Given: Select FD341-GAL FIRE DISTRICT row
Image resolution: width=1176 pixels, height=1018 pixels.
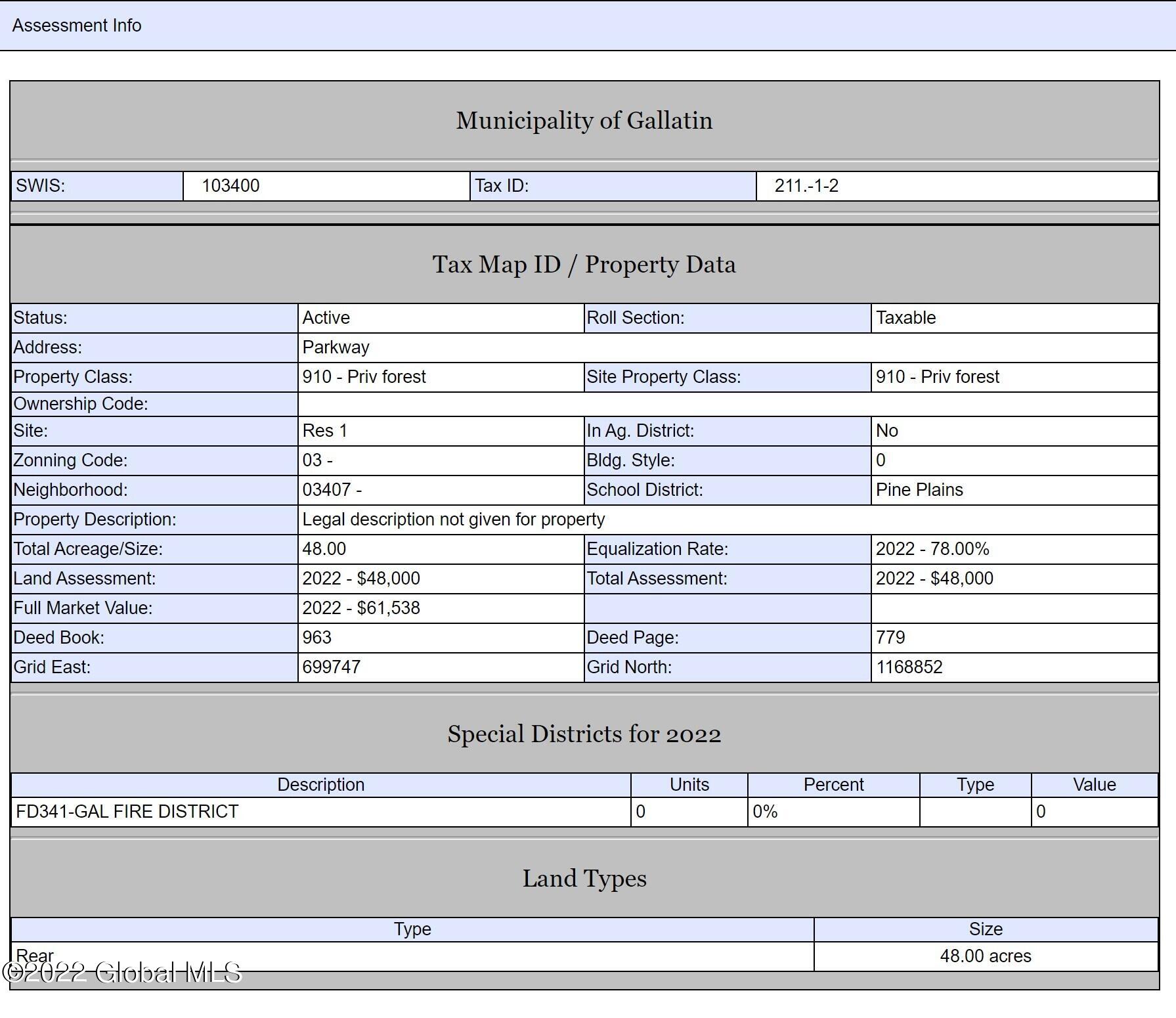Looking at the screenshot, I should (x=584, y=812).
